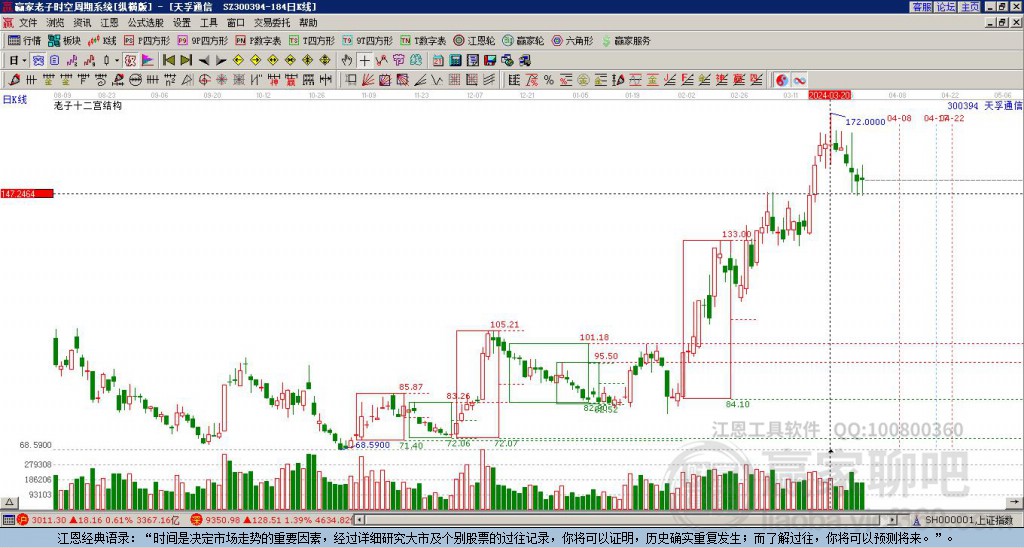Open the 交易委托 menu
The width and height of the screenshot is (1024, 548).
point(272,23)
